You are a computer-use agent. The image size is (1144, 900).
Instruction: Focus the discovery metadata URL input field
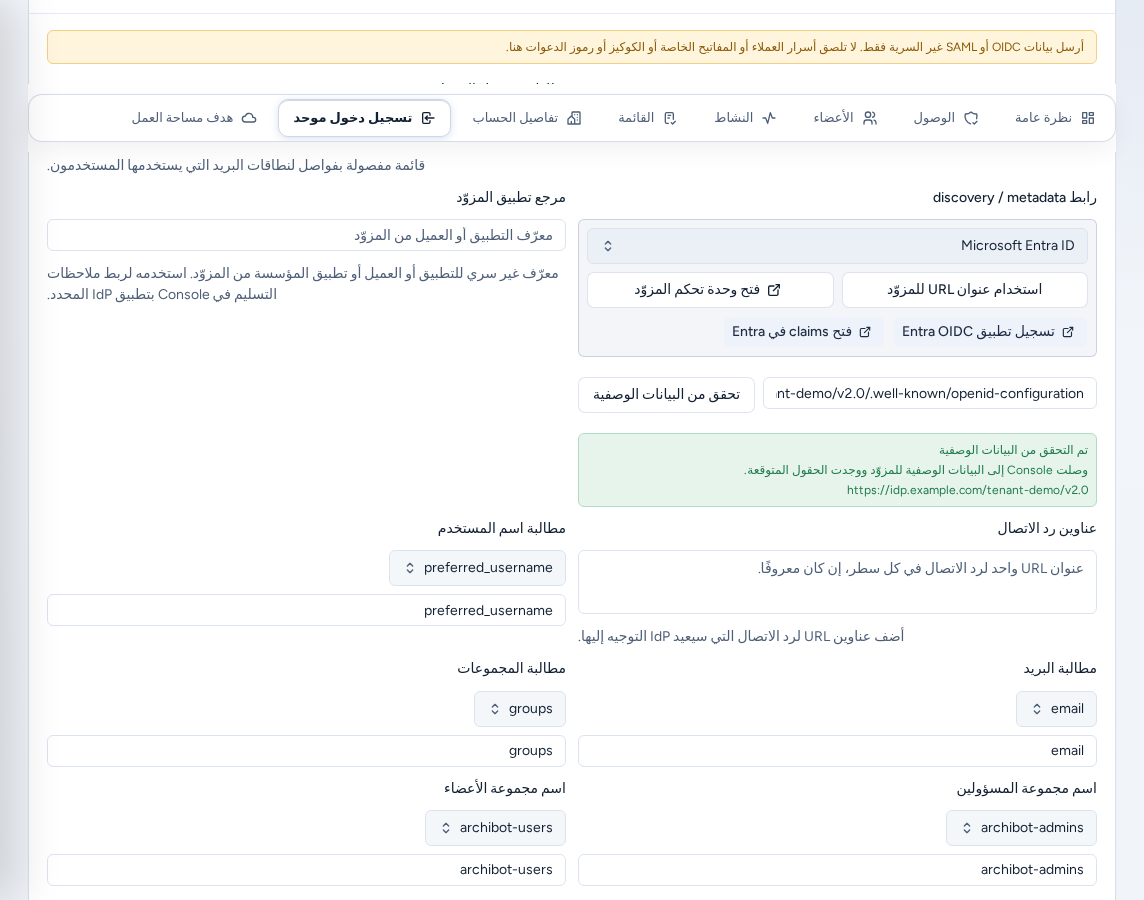click(930, 394)
